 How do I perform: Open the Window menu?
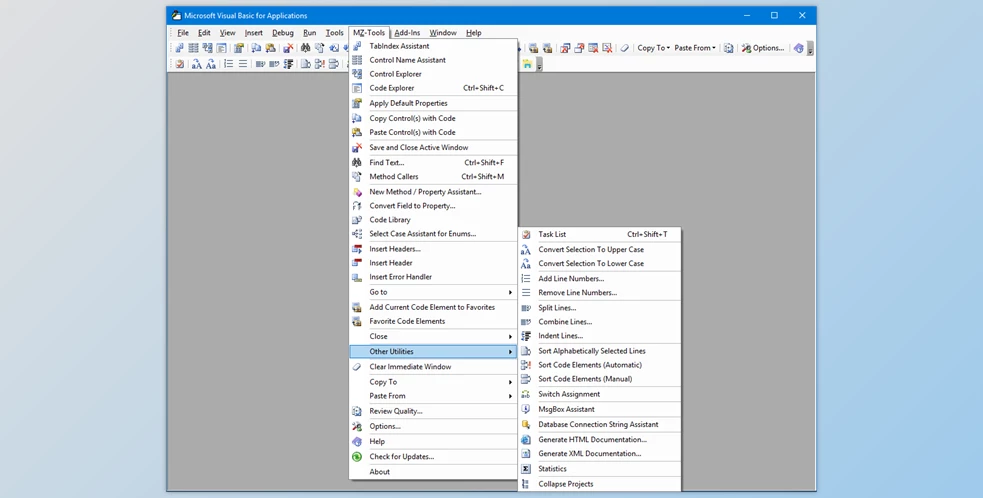[443, 33]
